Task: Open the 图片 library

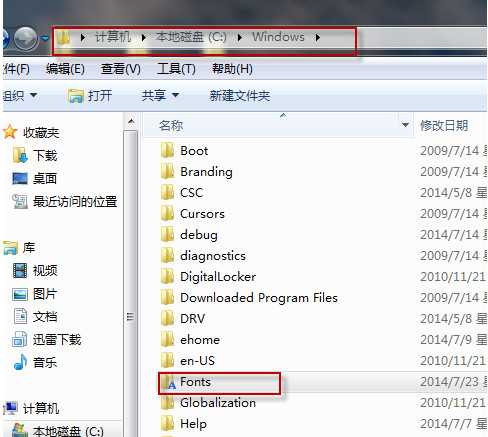Action: pos(45,294)
